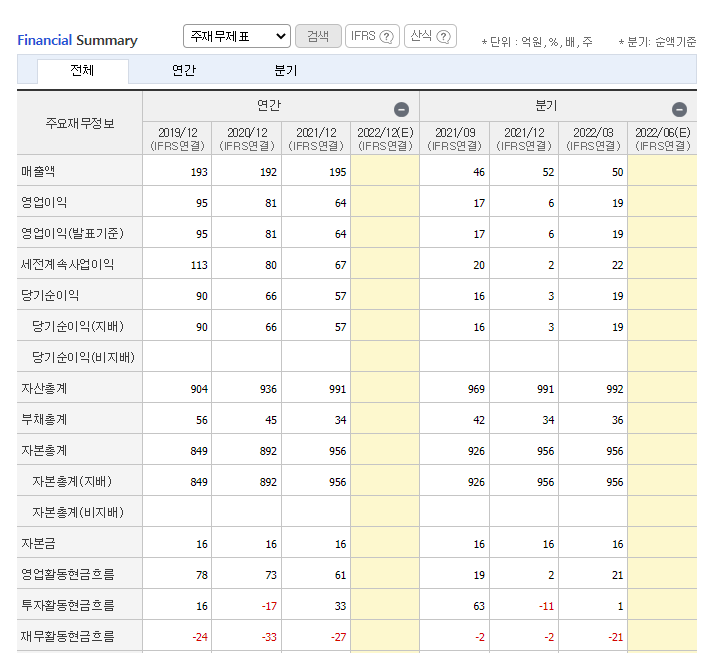Screen dimensions: 708x653
Task: Click the 당기순이익(비지배) row label
Action: pos(84,358)
